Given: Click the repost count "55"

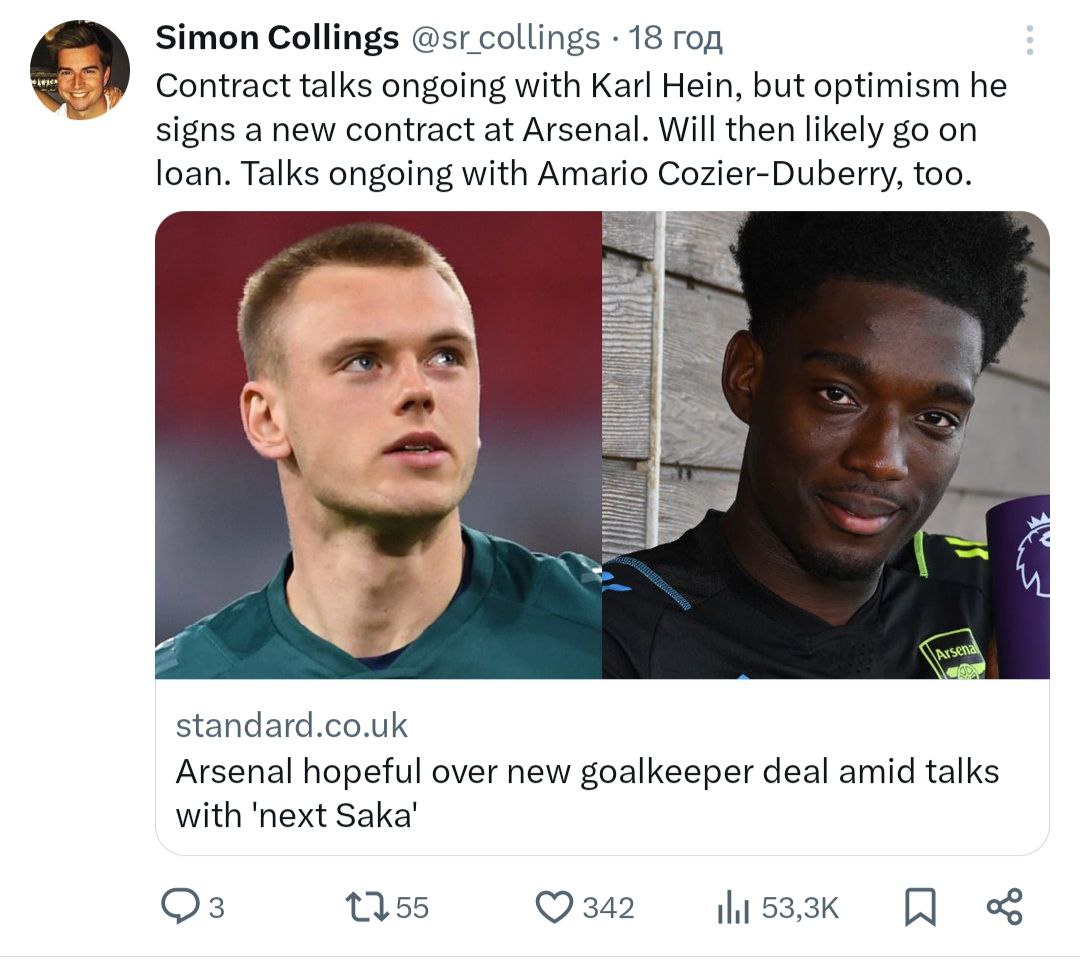Looking at the screenshot, I should point(412,908).
